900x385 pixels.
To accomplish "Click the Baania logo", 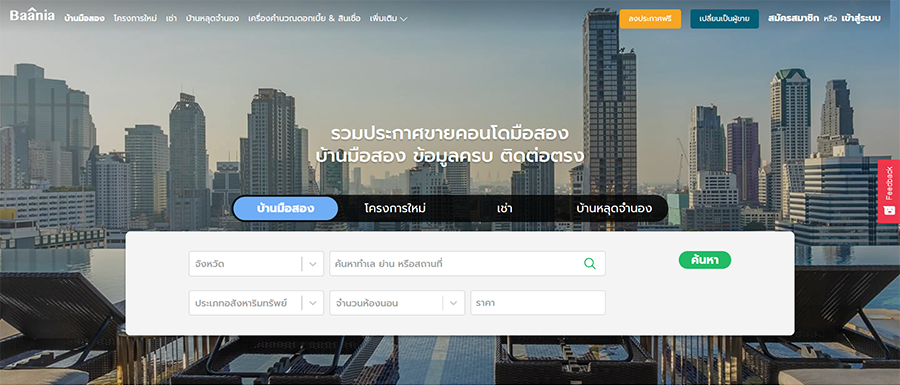I will (x=32, y=15).
